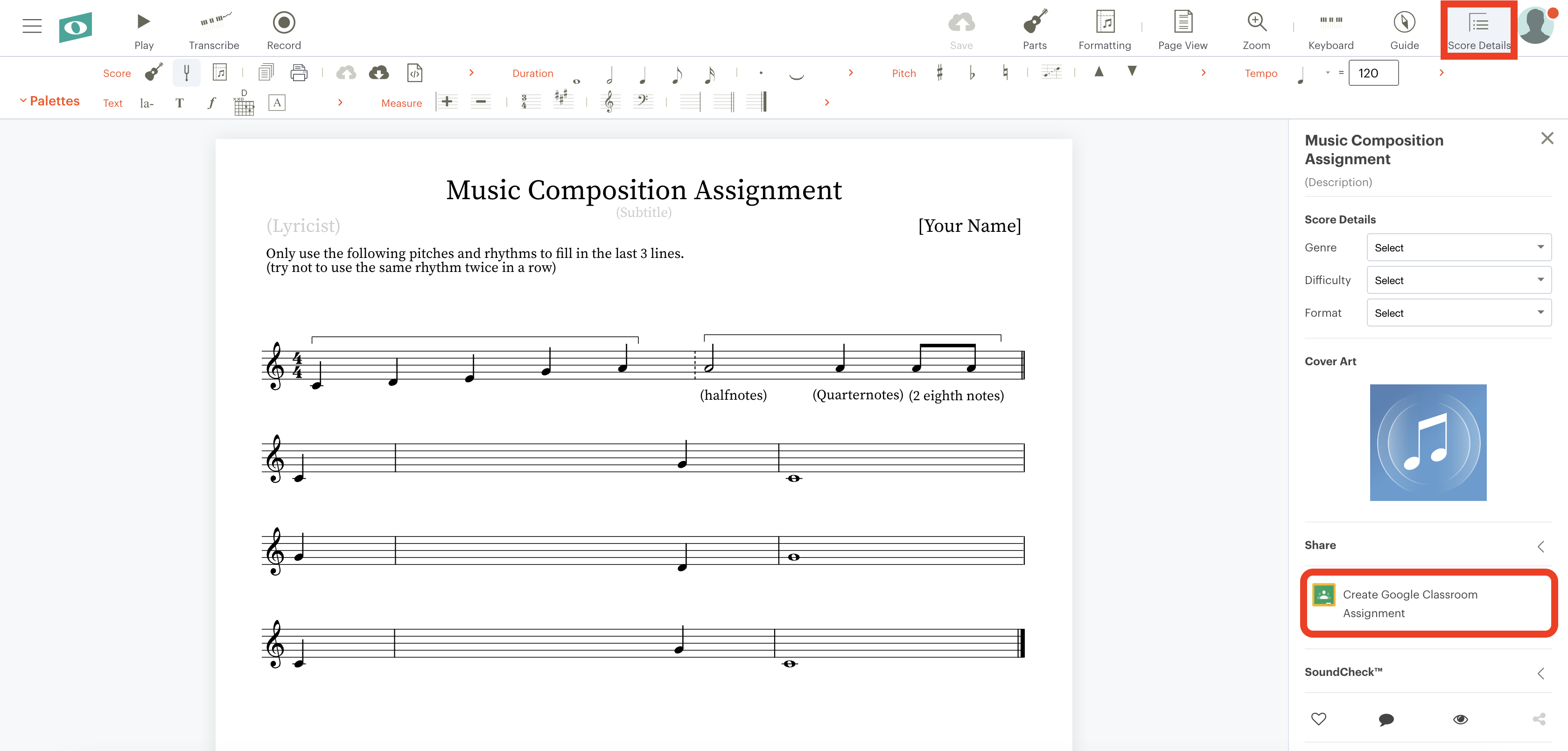Image resolution: width=1568 pixels, height=751 pixels.
Task: Add a dot to note duration
Action: 761,73
